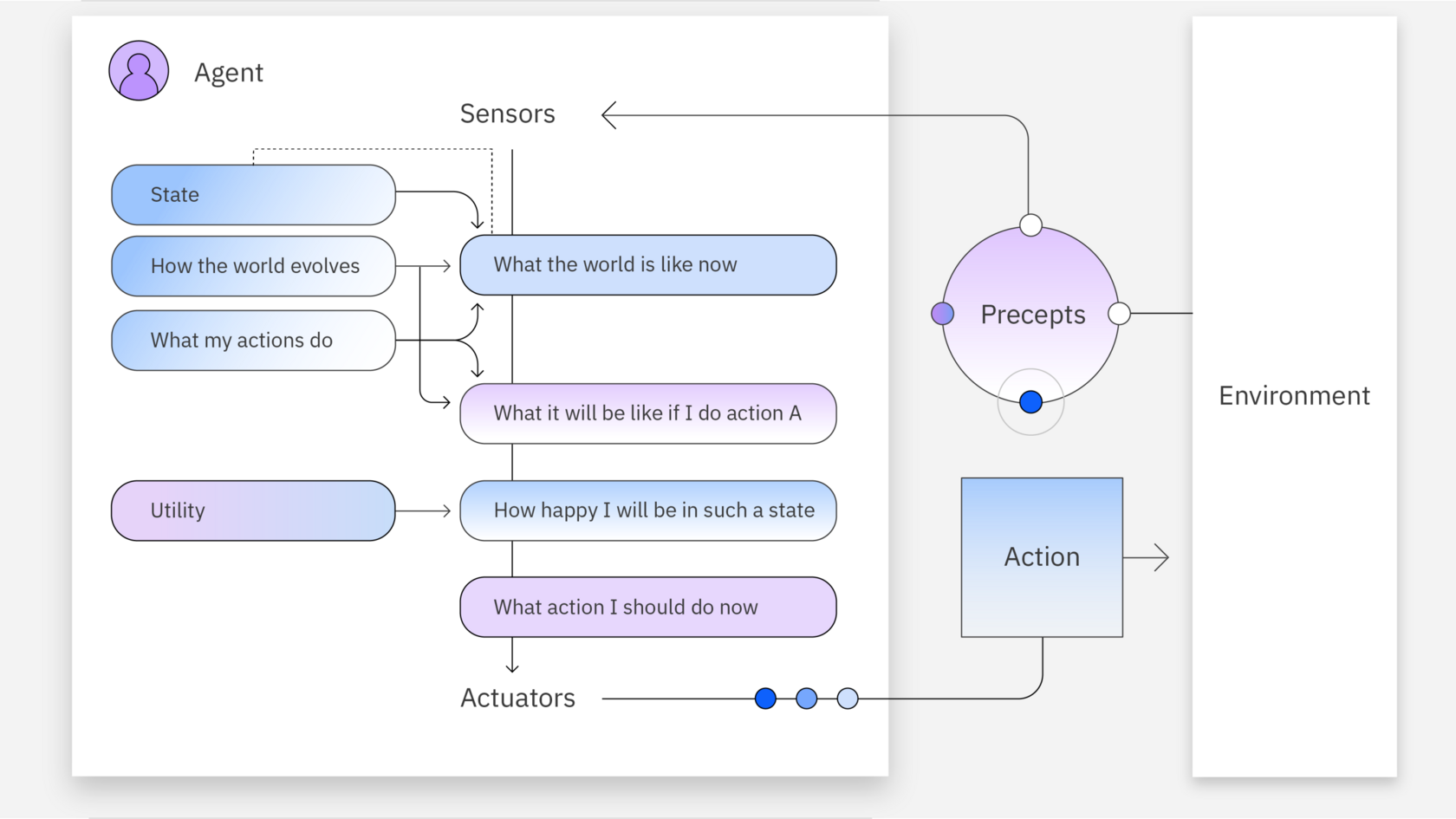Select the purple dot left of Precepts
This screenshot has width=1456, height=819.
click(942, 314)
